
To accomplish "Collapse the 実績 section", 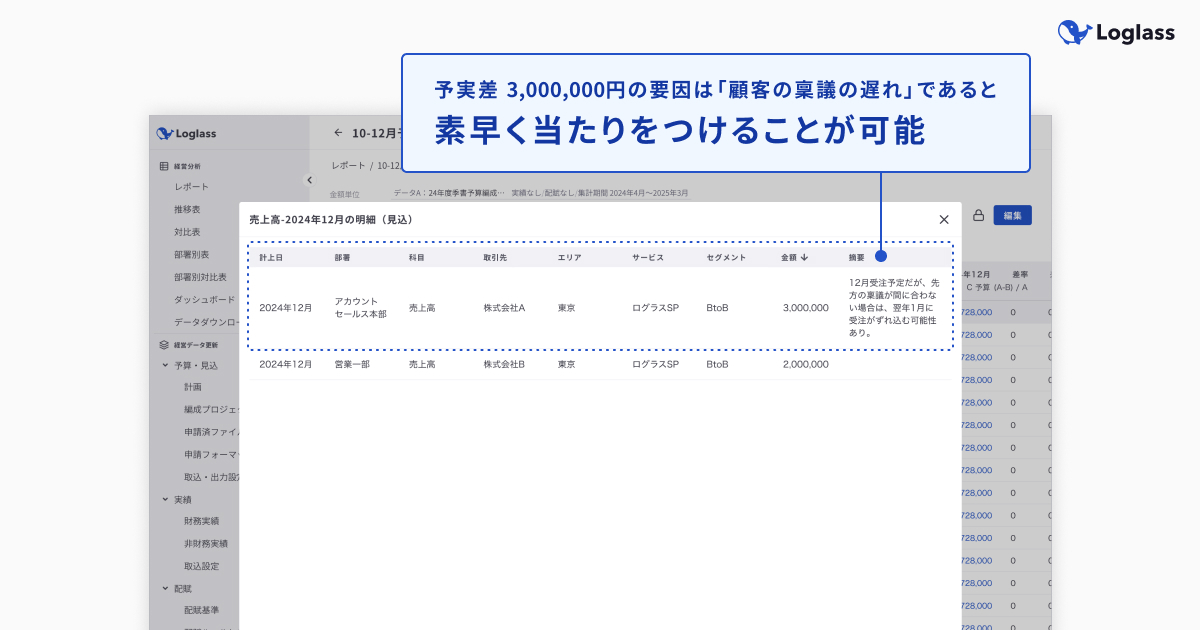I will (x=165, y=499).
